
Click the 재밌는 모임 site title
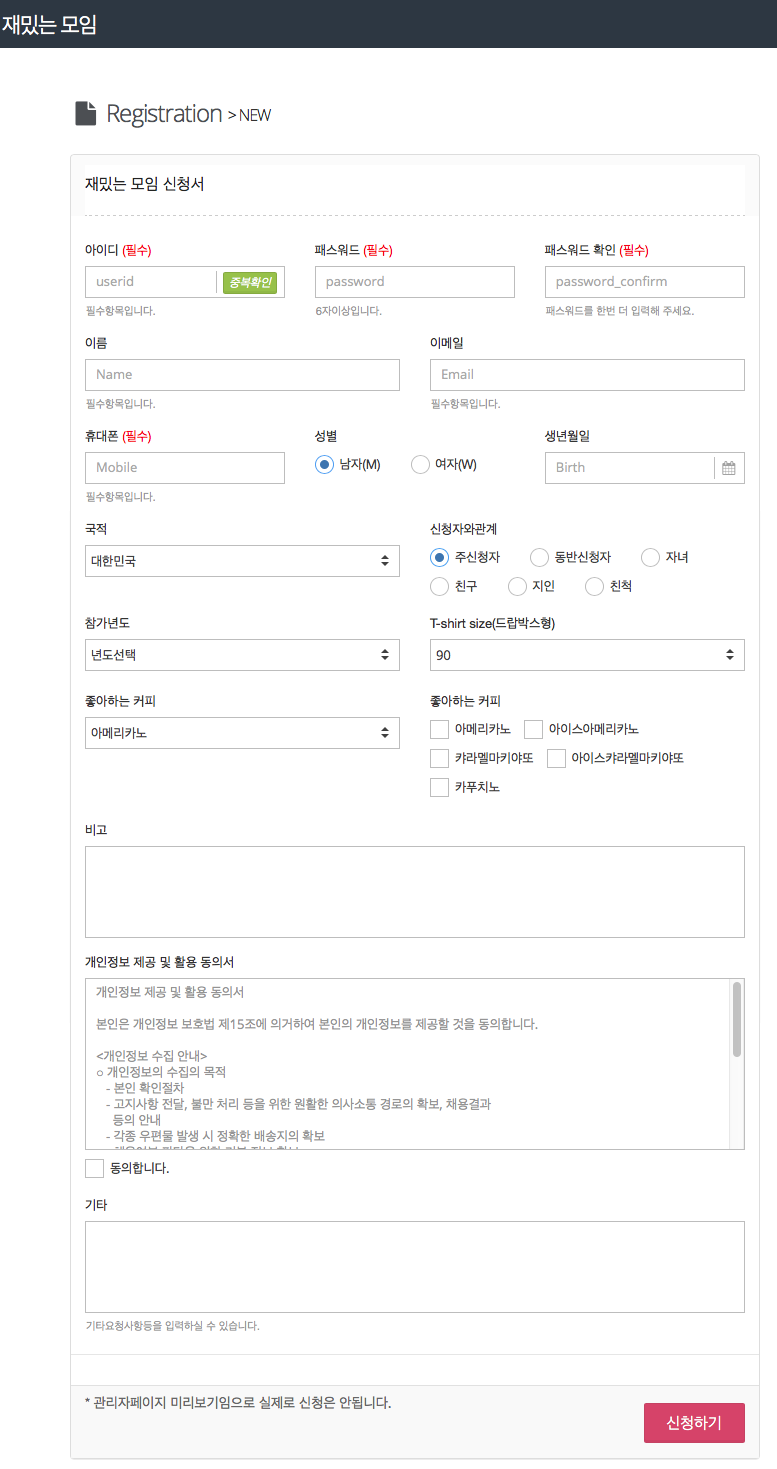49,25
